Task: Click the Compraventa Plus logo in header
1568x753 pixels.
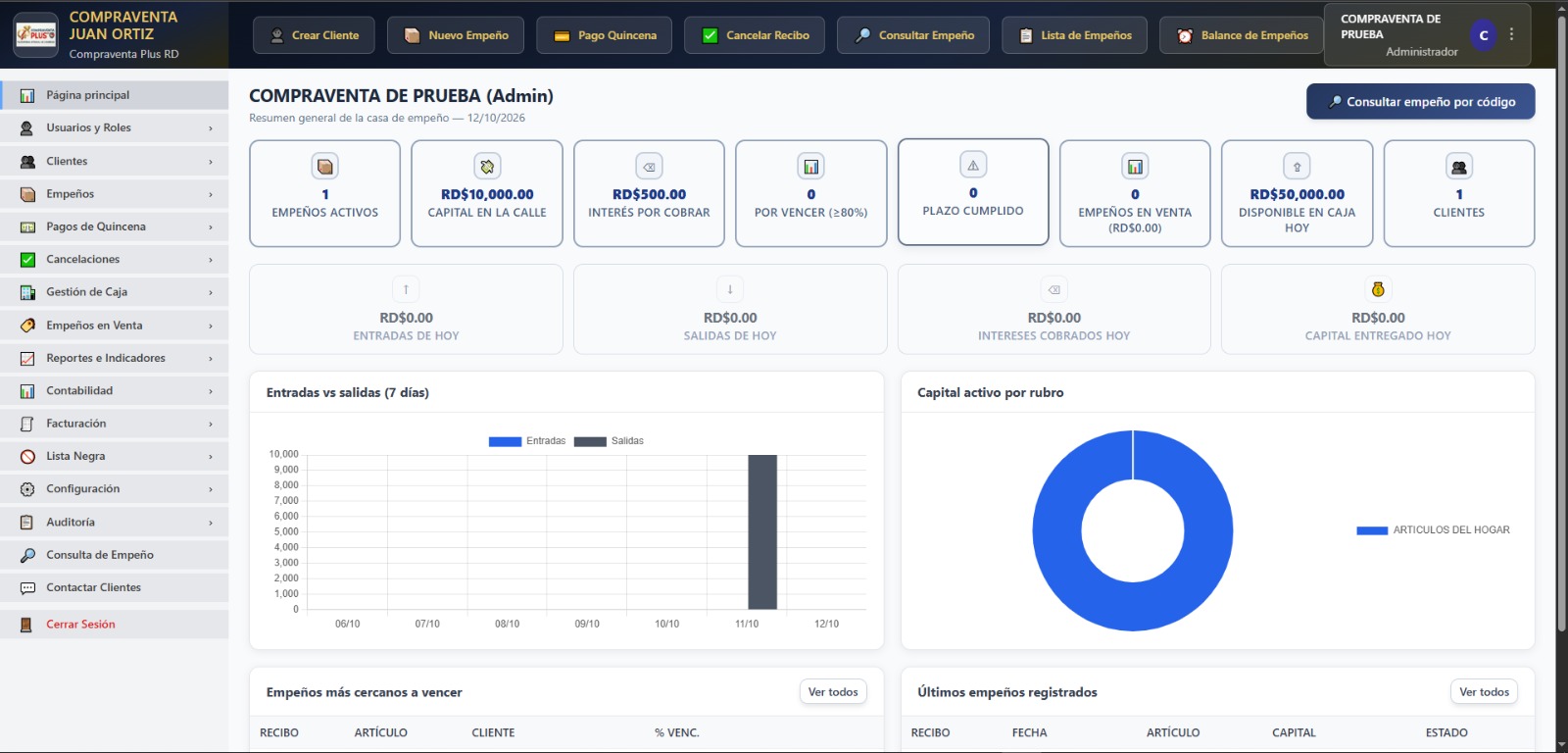Action: (36, 34)
